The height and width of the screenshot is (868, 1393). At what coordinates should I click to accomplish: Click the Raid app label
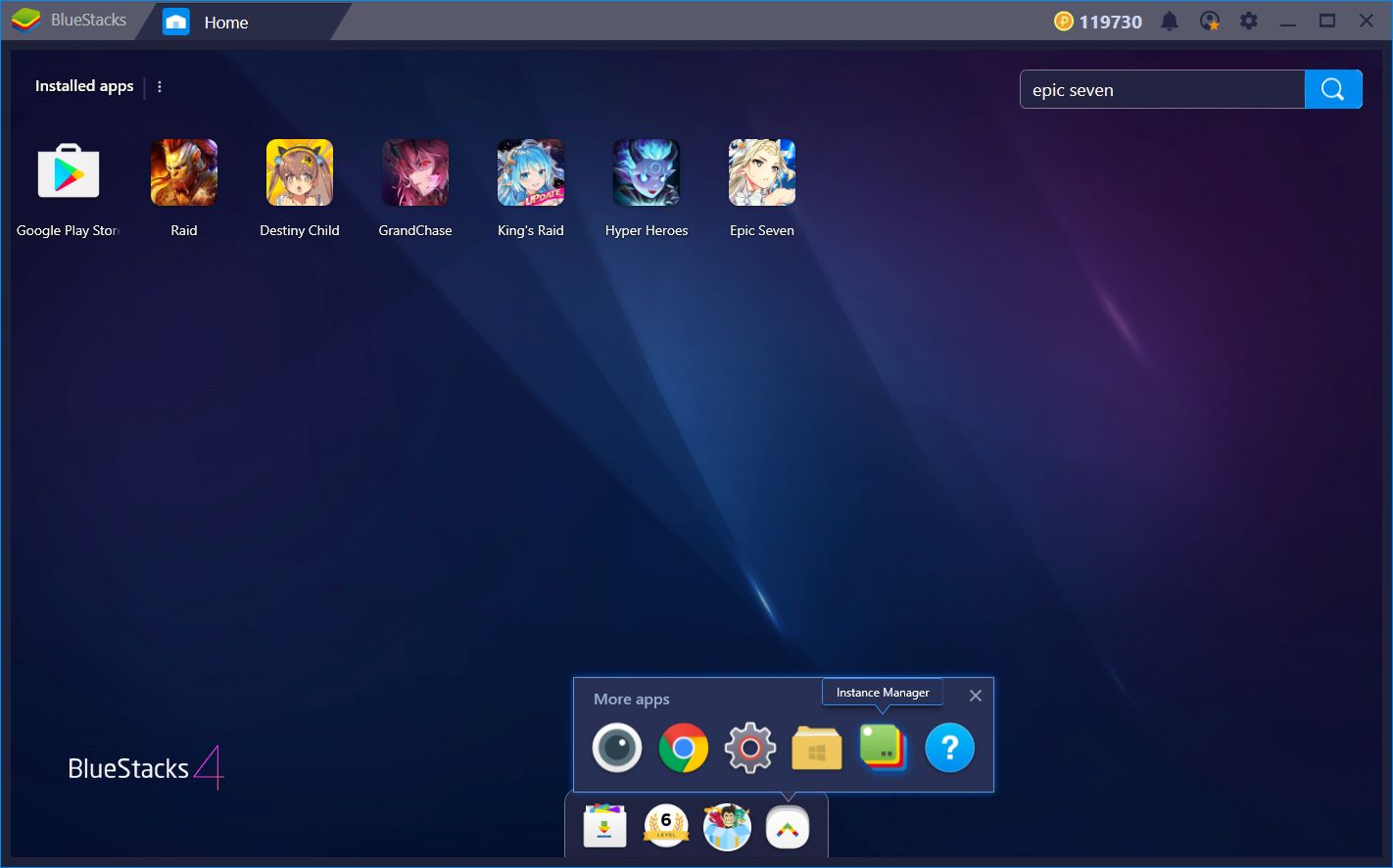tap(184, 230)
